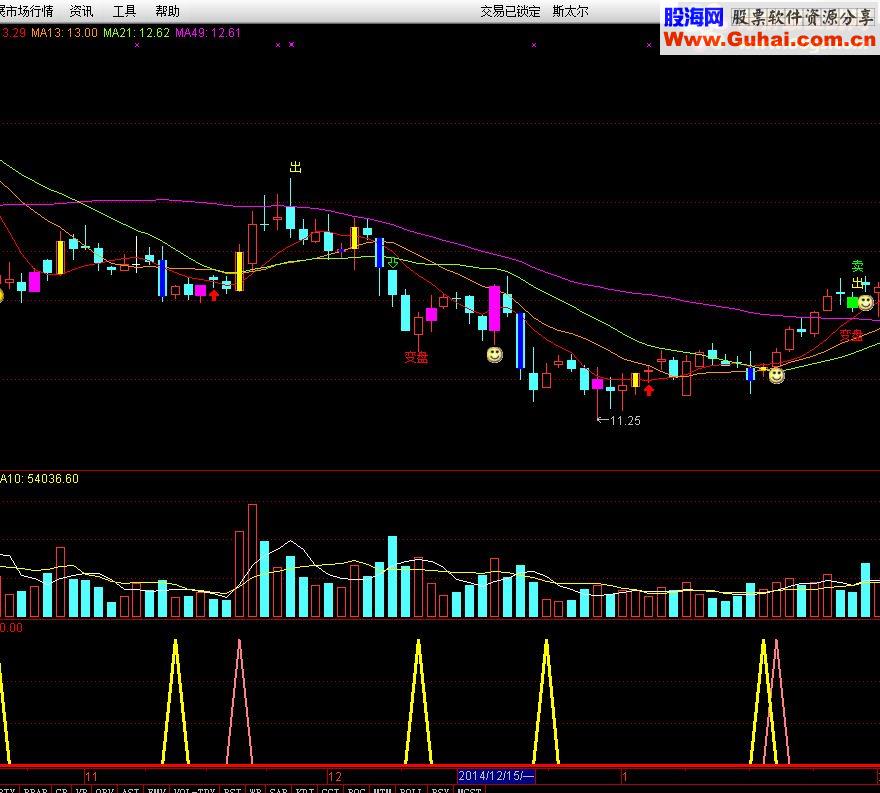Viewport: 880px width, 793px height.
Task: Switch to the CCI indicator tab
Action: (331, 790)
